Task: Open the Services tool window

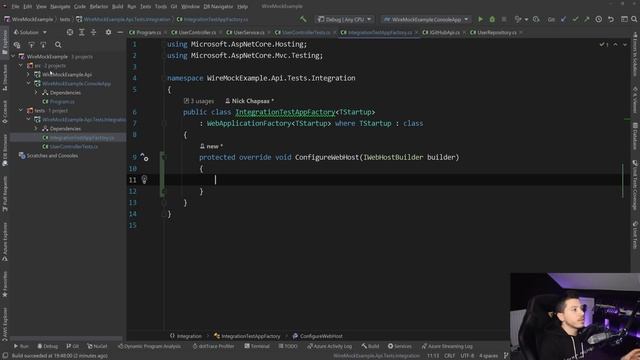Action: coord(400,346)
